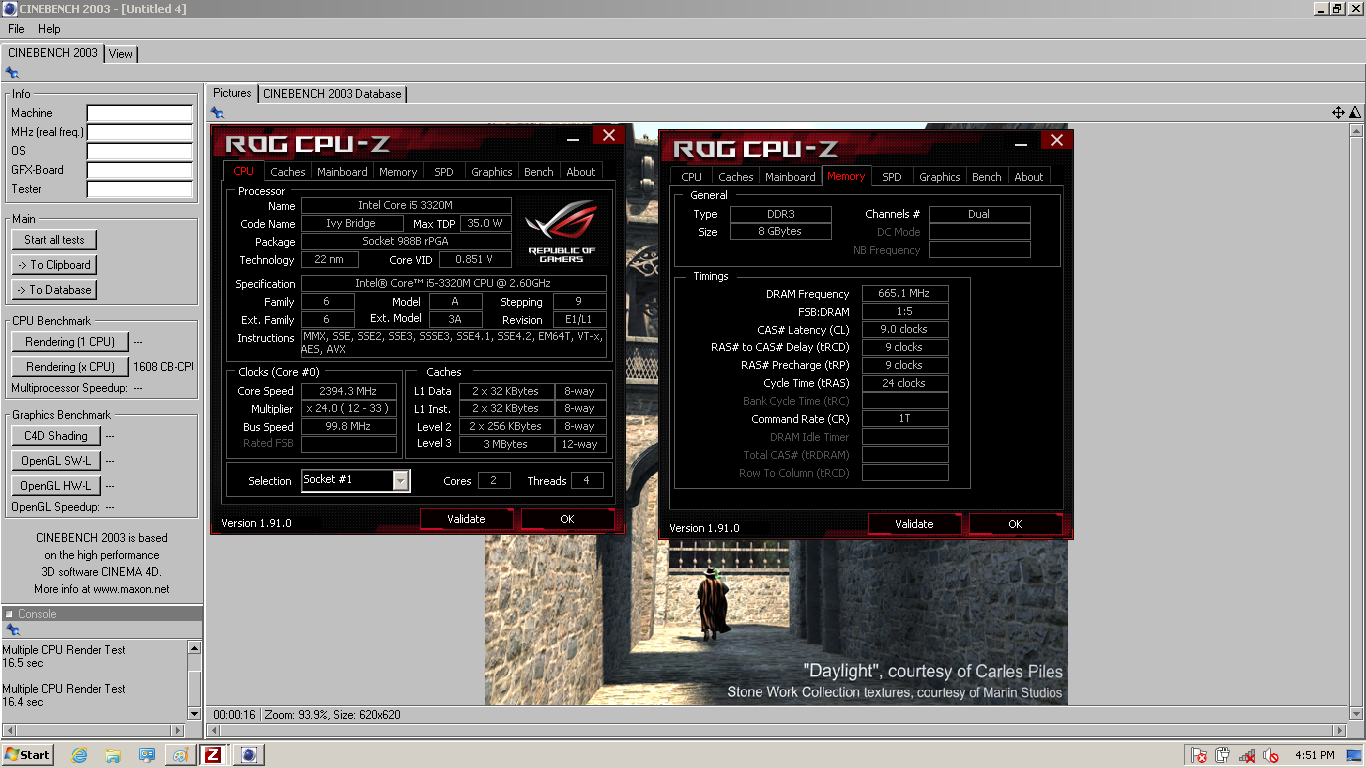Click the MHz (real freq.) input field

[x=139, y=132]
